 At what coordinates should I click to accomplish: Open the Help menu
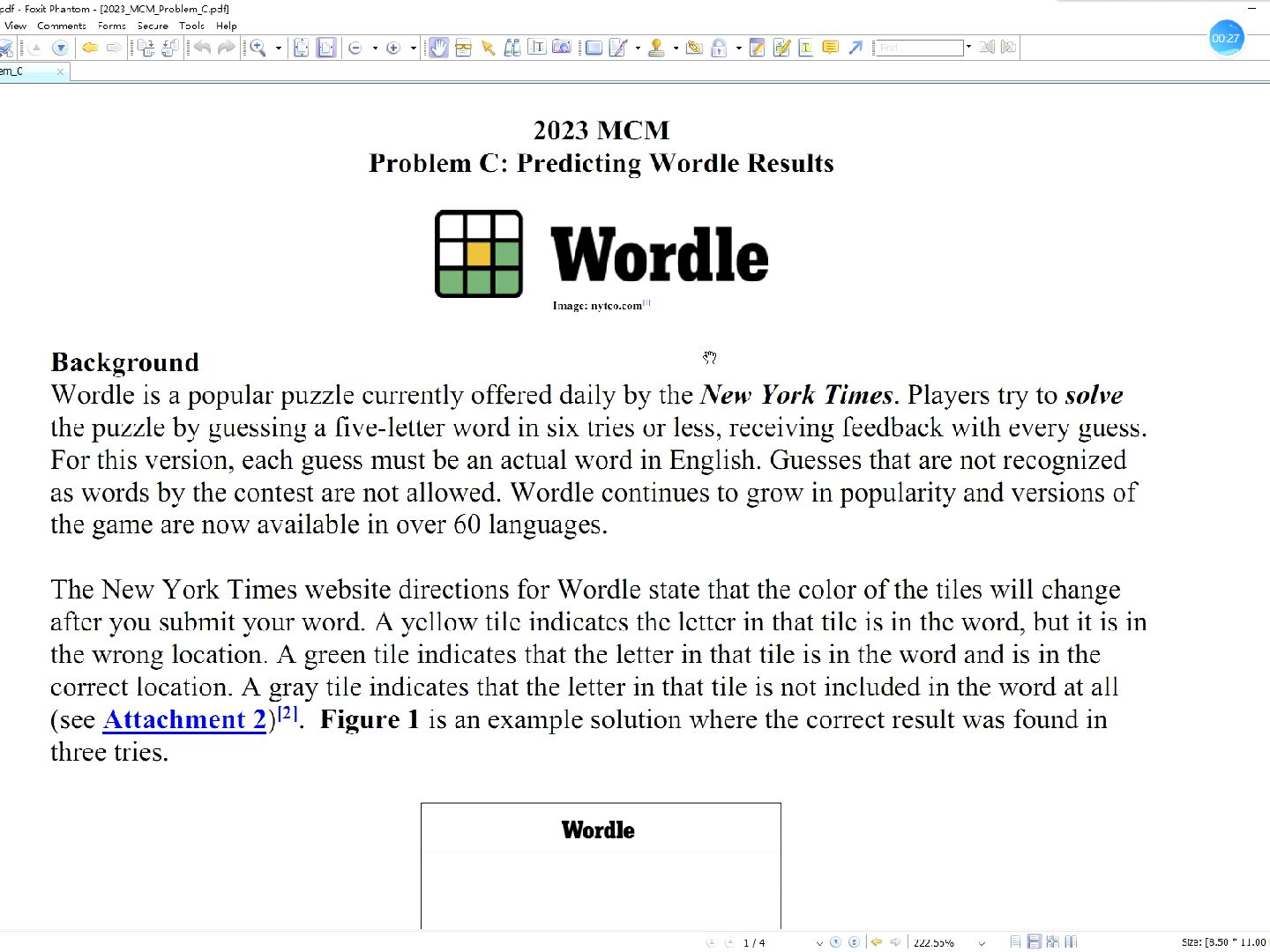(x=227, y=26)
